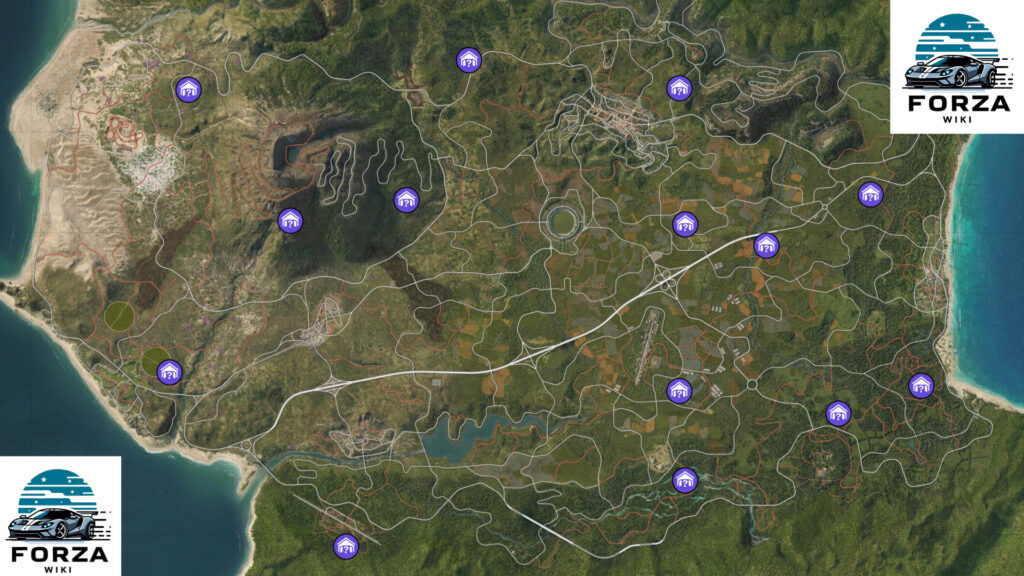Viewport: 1024px width, 576px height.
Task: Open the northeastern barn find icon near the east coast
Action: [870, 195]
